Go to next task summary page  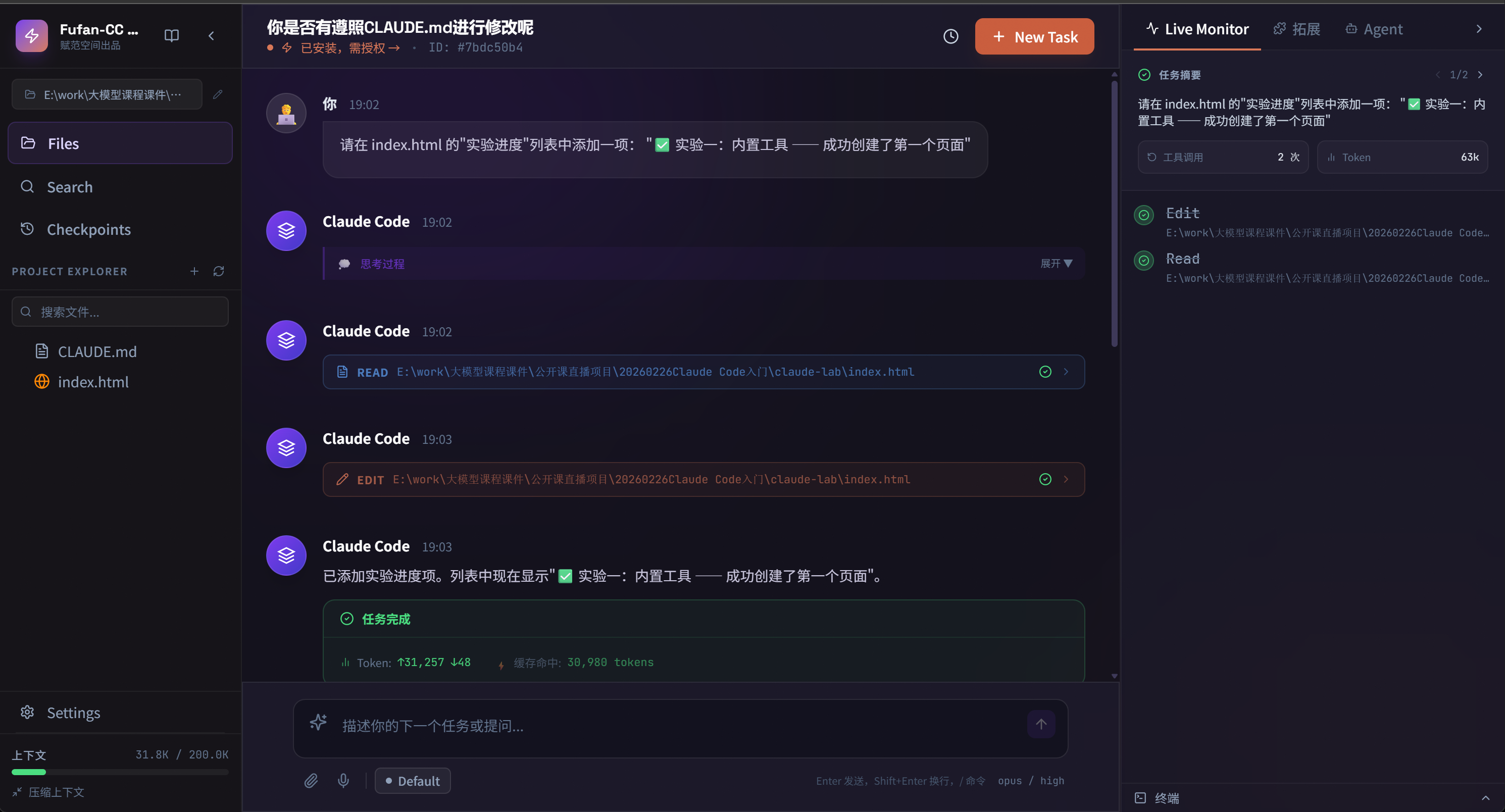point(1480,75)
